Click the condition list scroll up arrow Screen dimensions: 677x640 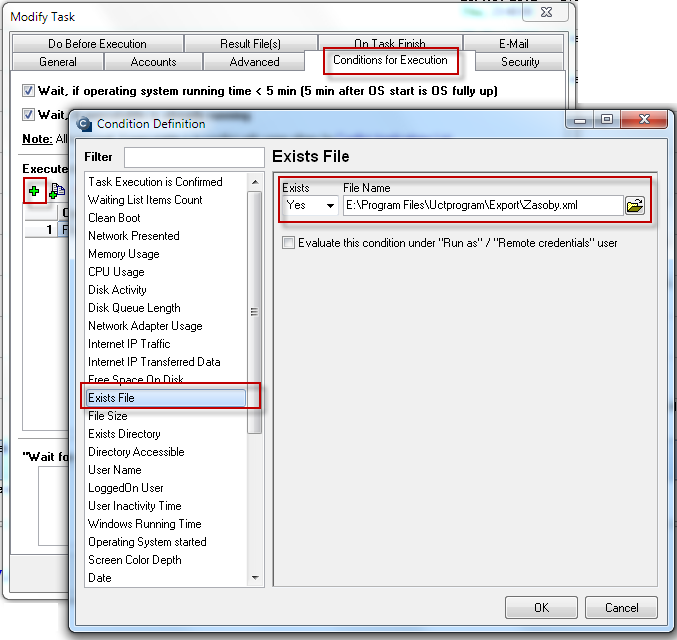pyautogui.click(x=255, y=182)
